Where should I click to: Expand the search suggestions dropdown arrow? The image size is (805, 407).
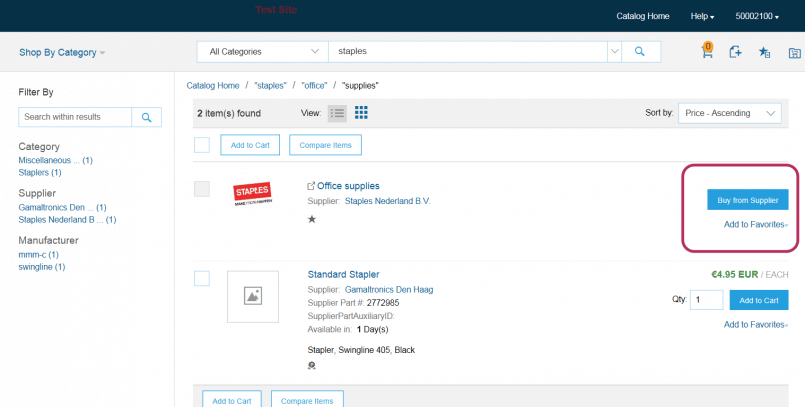[615, 51]
